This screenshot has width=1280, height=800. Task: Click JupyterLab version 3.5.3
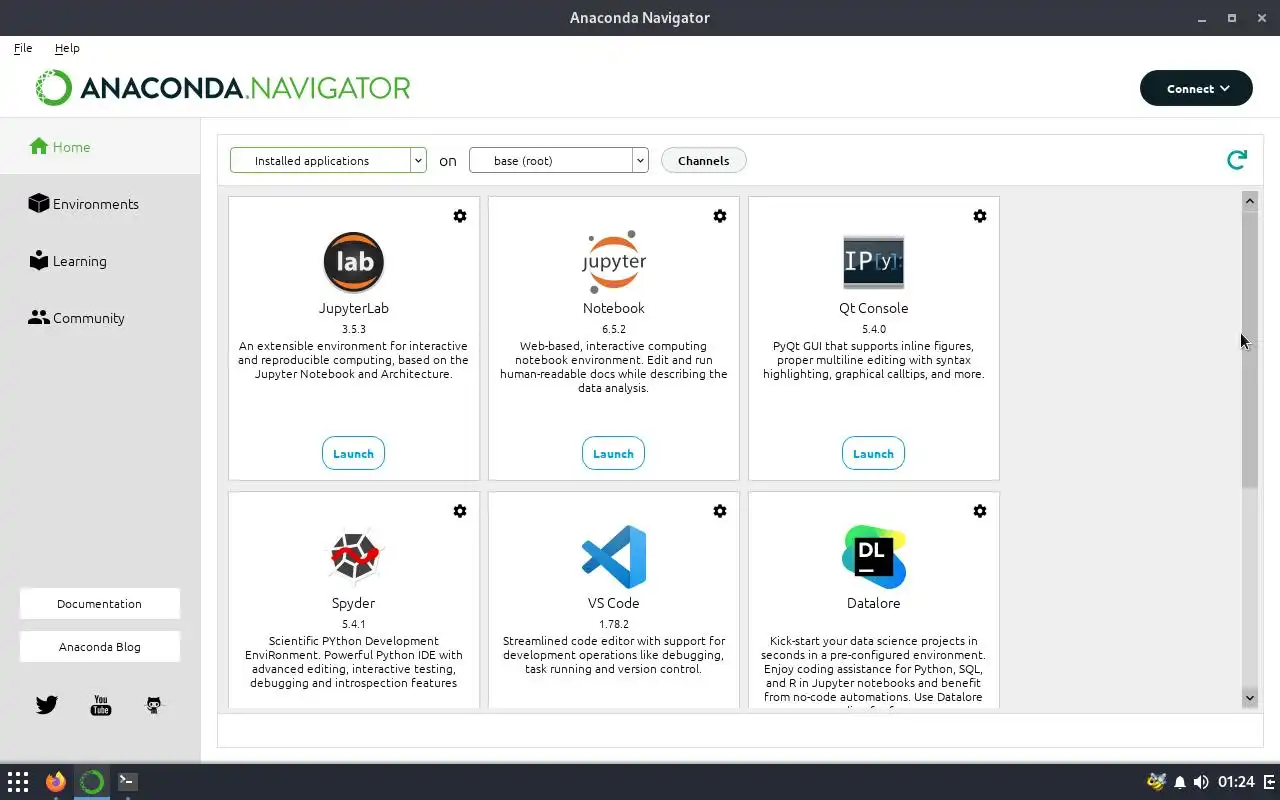354,329
